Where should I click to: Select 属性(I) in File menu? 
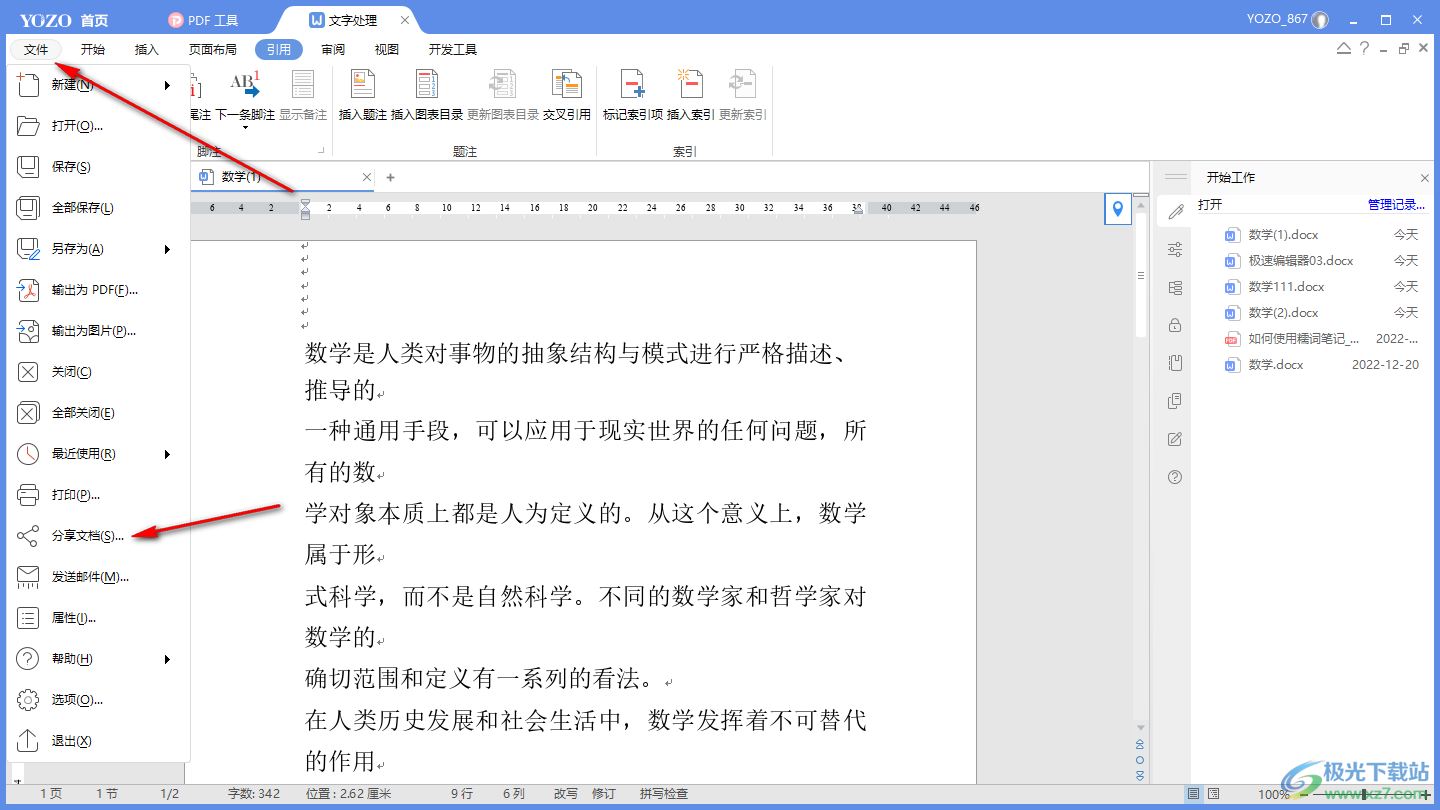(98, 618)
